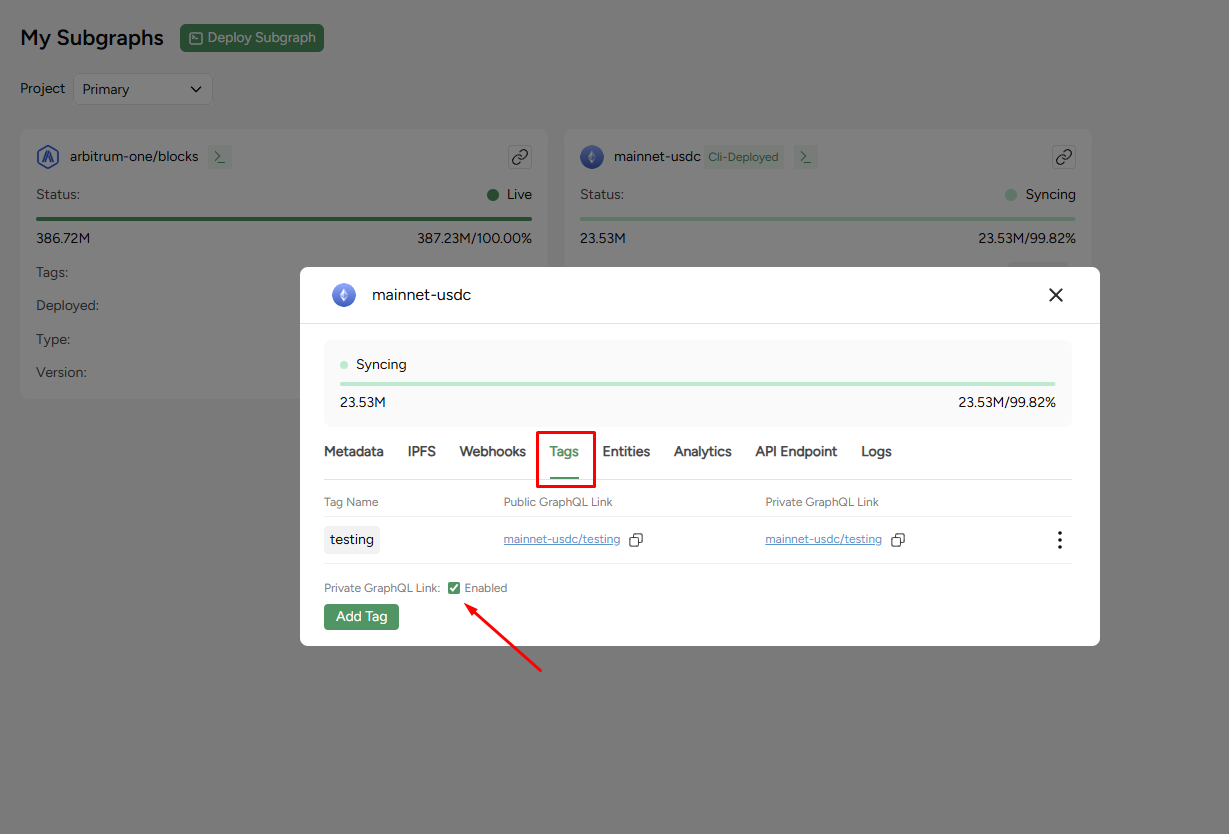The image size is (1229, 834).
Task: Switch to the IPFS tab
Action: pyautogui.click(x=422, y=452)
